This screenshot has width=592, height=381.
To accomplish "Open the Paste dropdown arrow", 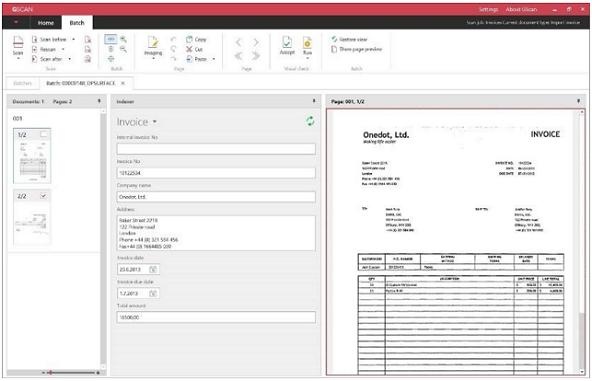I will pos(214,59).
